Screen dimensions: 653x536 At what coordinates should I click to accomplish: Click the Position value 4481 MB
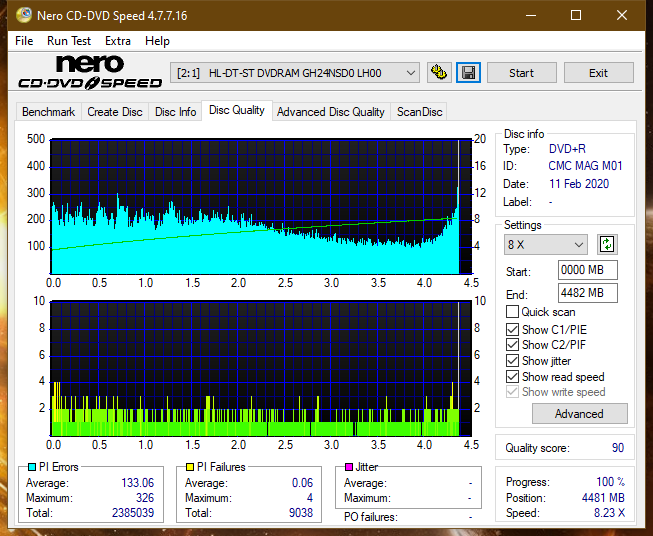[x=603, y=498]
